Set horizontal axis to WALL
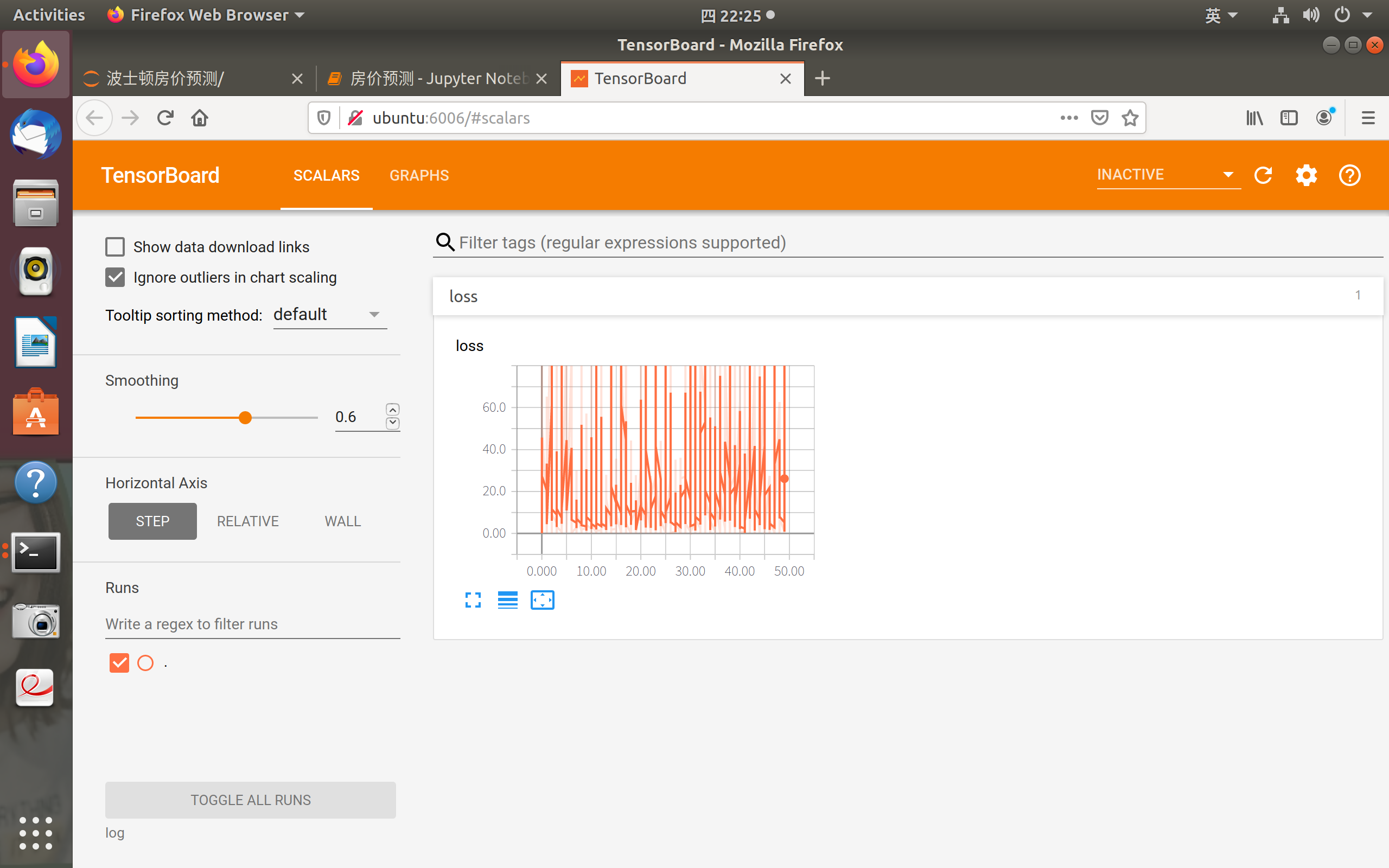Image resolution: width=1389 pixels, height=868 pixels. pyautogui.click(x=343, y=521)
